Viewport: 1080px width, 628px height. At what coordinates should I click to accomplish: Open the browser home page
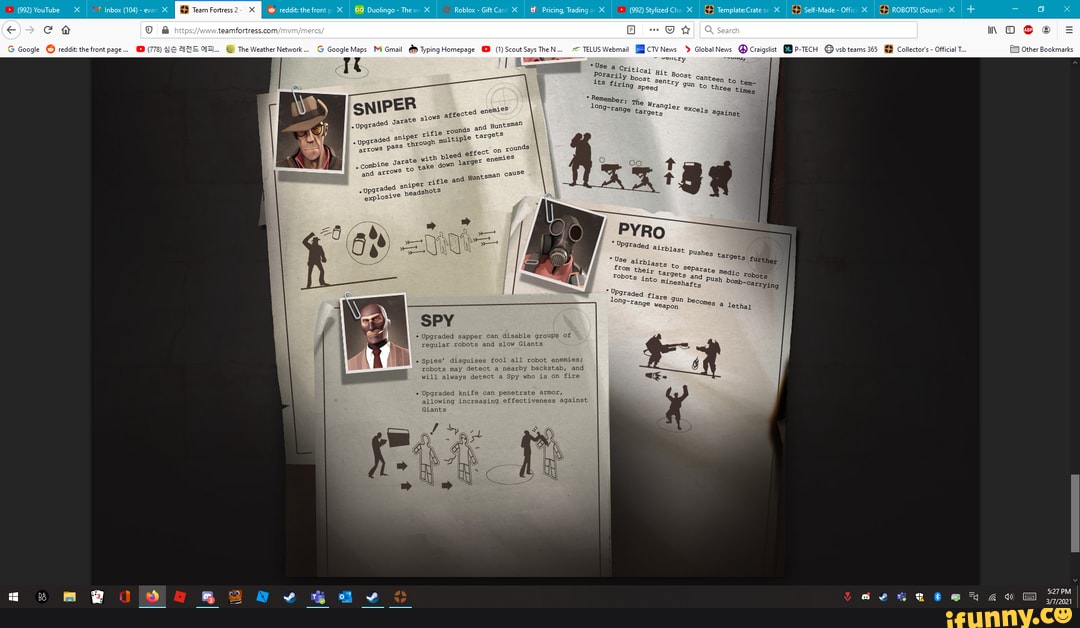click(65, 30)
